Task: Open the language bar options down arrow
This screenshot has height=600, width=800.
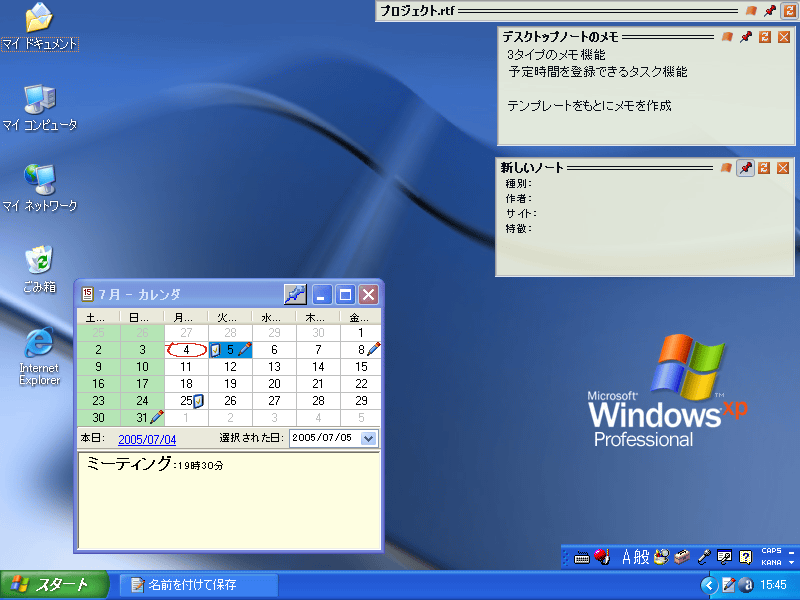Action: coord(791,563)
